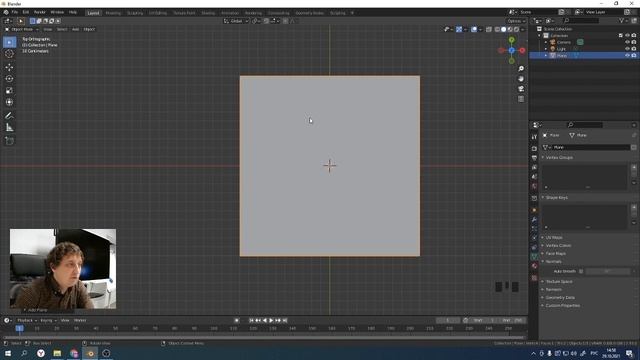Open the Texture properties checker tab
The height and width of the screenshot is (360, 640).
point(534,278)
